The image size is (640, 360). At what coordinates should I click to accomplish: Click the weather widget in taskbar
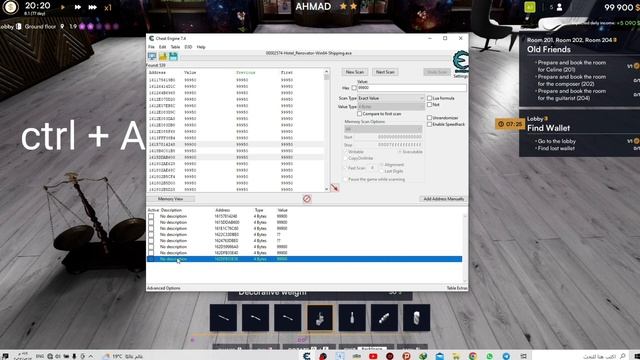[122, 356]
